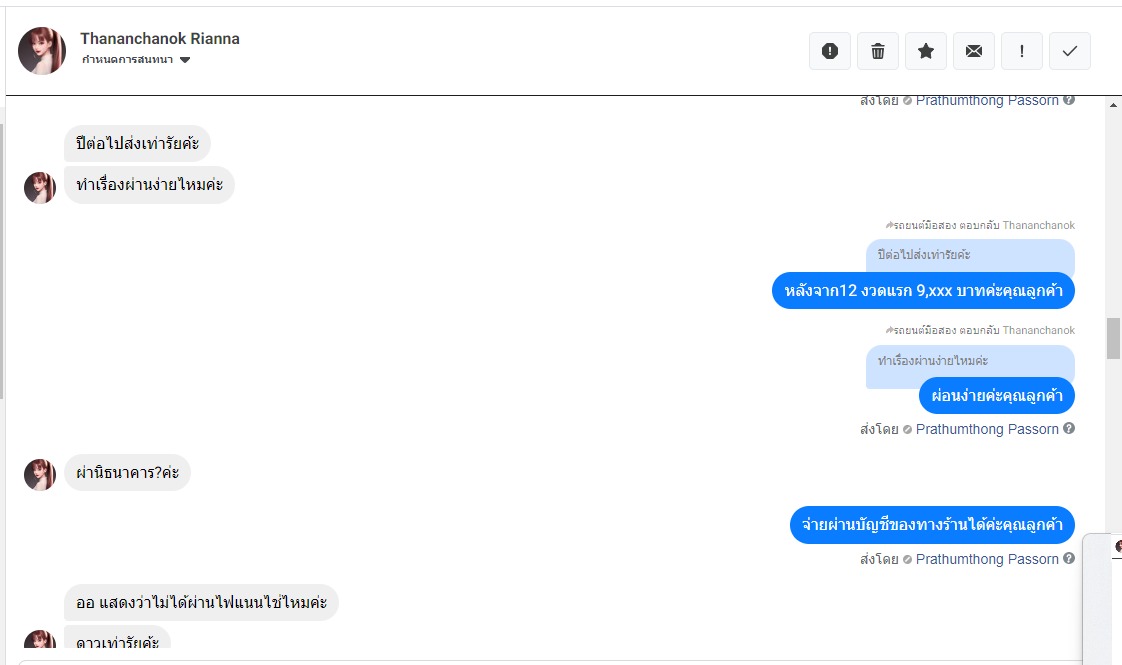Click the chat scrollbar thumb
This screenshot has height=665, width=1122.
tap(1113, 338)
